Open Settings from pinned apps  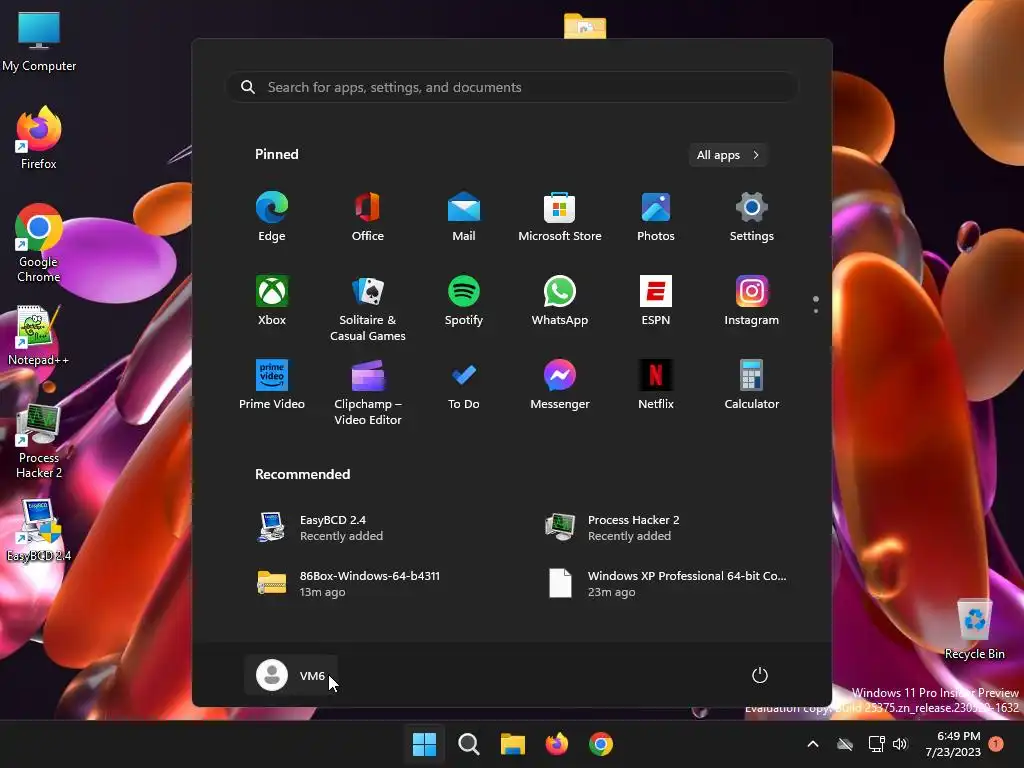click(x=752, y=217)
